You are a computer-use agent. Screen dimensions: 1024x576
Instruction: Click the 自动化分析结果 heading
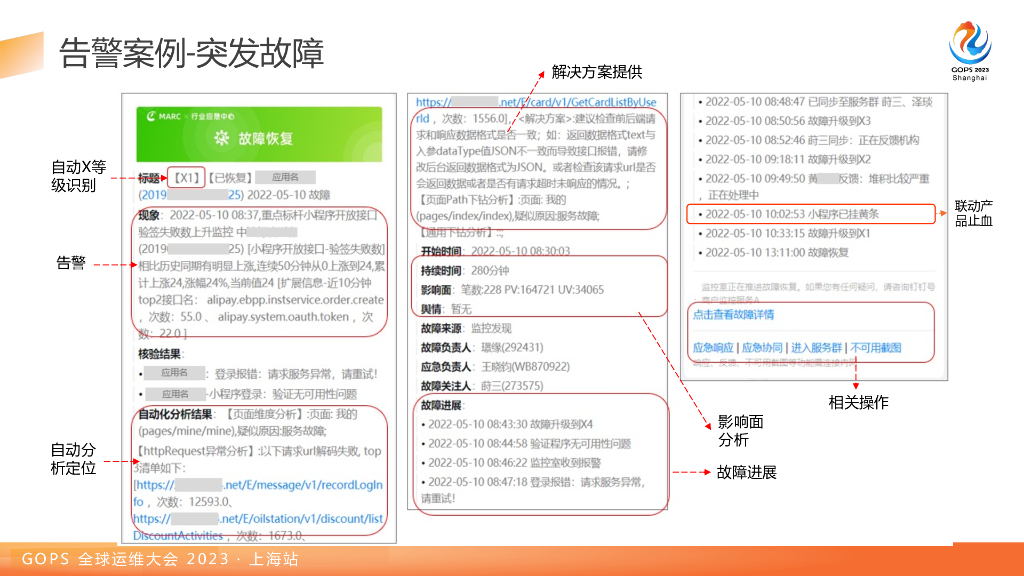pos(175,414)
